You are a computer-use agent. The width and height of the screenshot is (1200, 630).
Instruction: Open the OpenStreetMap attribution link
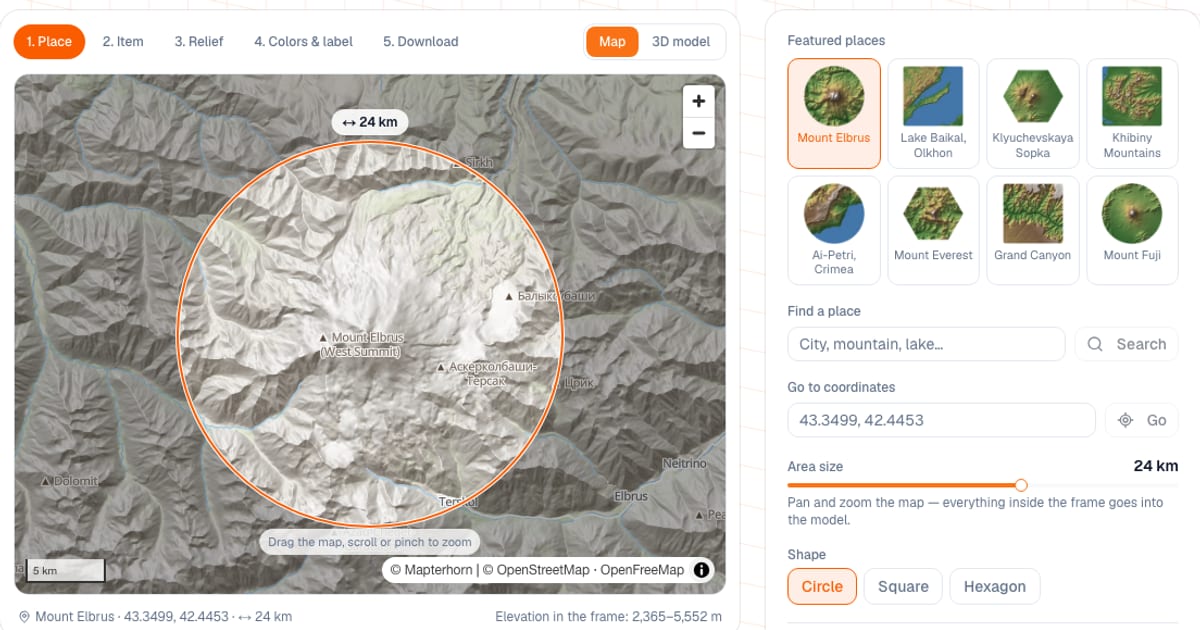click(x=536, y=570)
